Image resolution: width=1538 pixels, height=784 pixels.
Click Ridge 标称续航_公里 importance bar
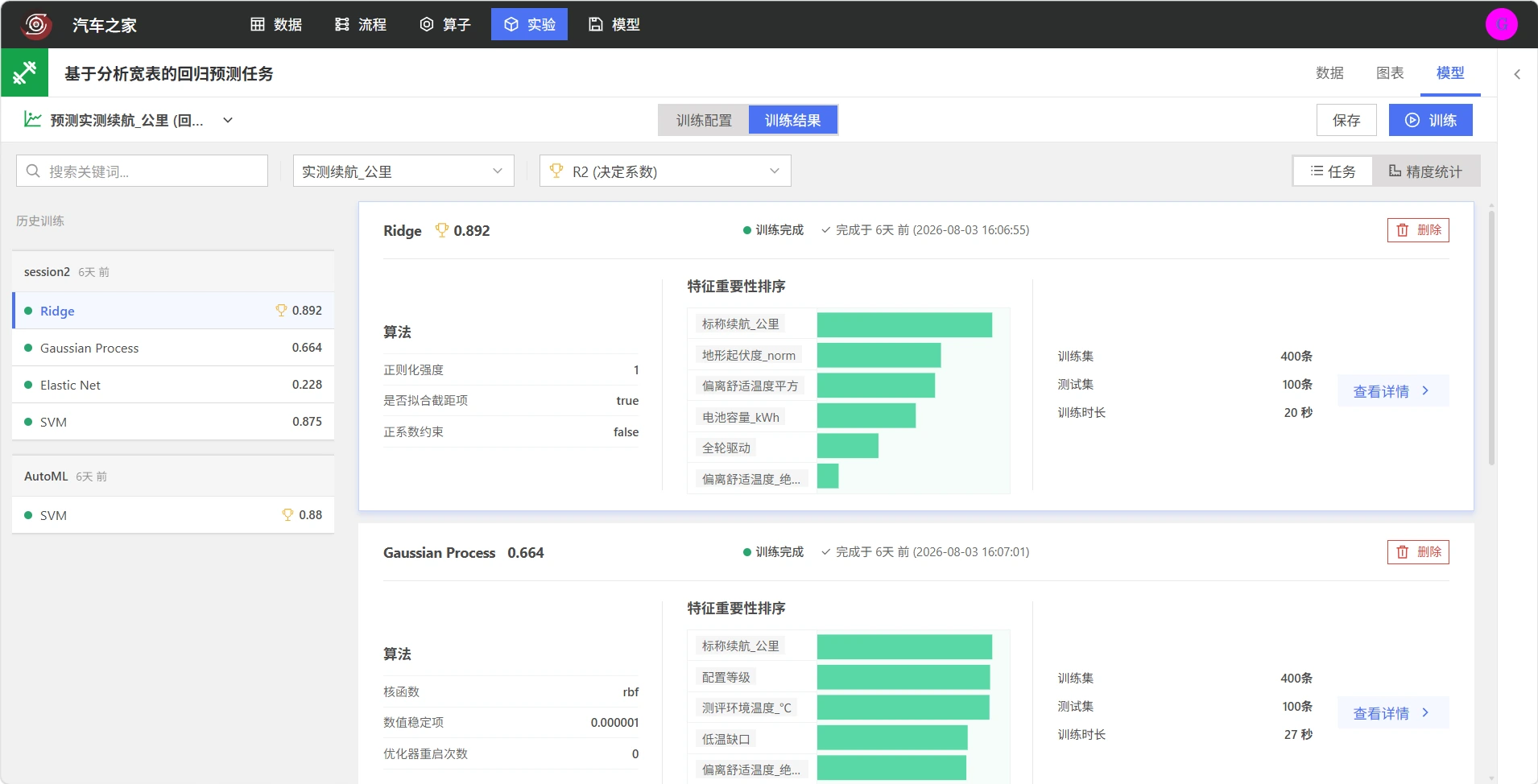(x=904, y=324)
